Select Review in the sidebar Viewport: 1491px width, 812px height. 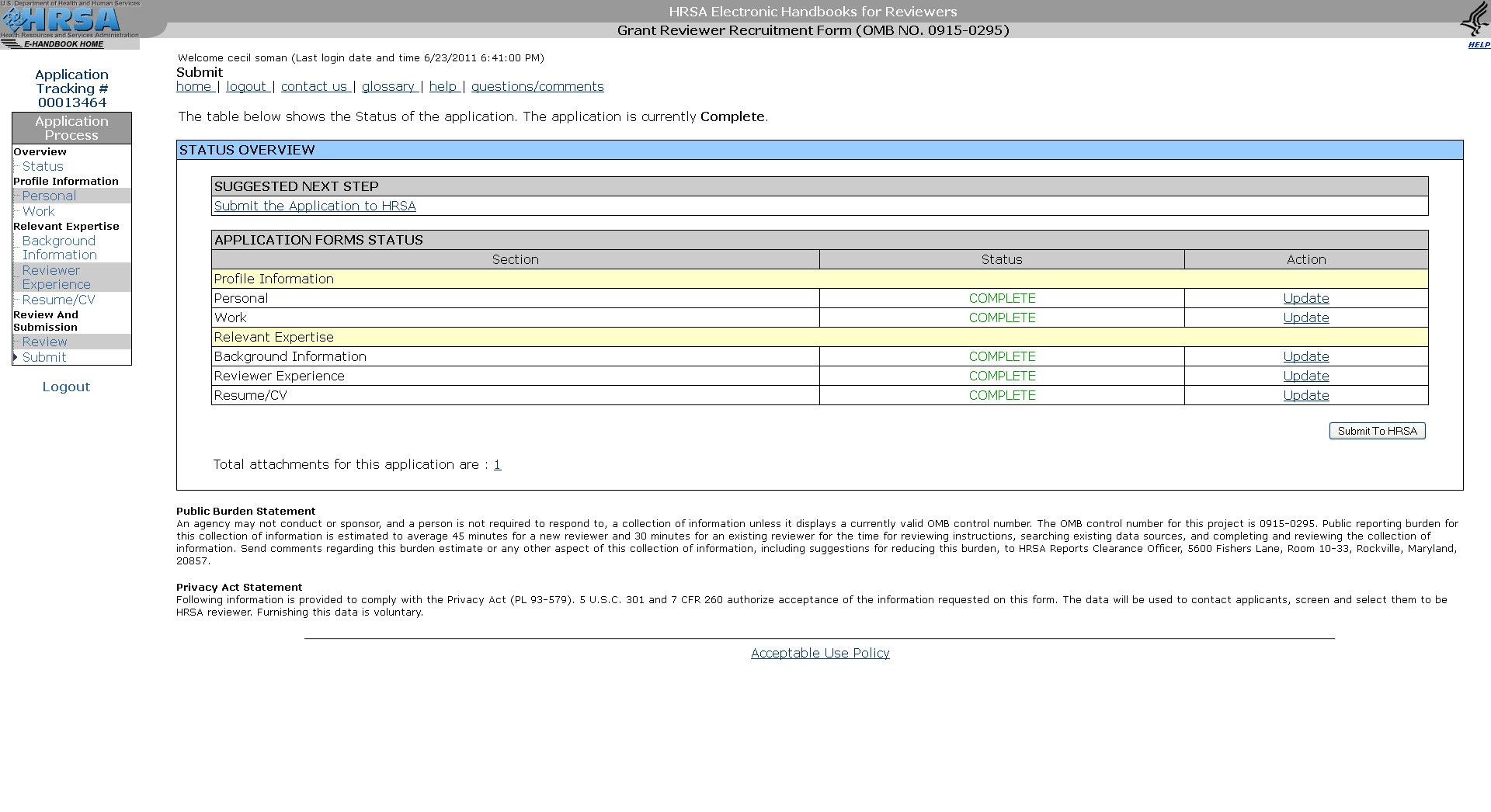coord(44,342)
